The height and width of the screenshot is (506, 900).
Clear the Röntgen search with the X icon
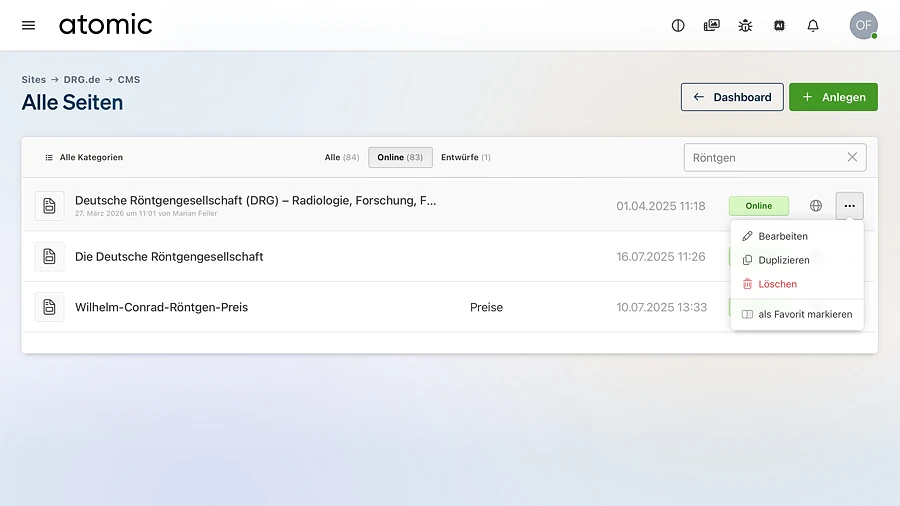[x=852, y=157]
